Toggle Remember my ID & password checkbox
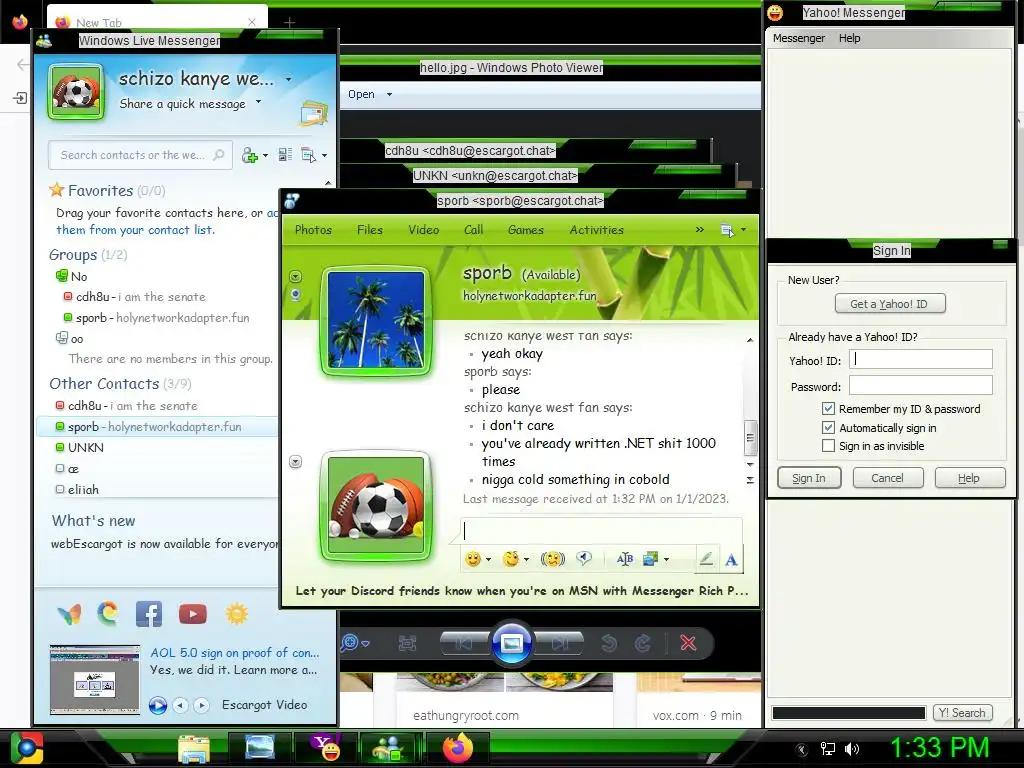This screenshot has height=768, width=1024. pyautogui.click(x=828, y=409)
